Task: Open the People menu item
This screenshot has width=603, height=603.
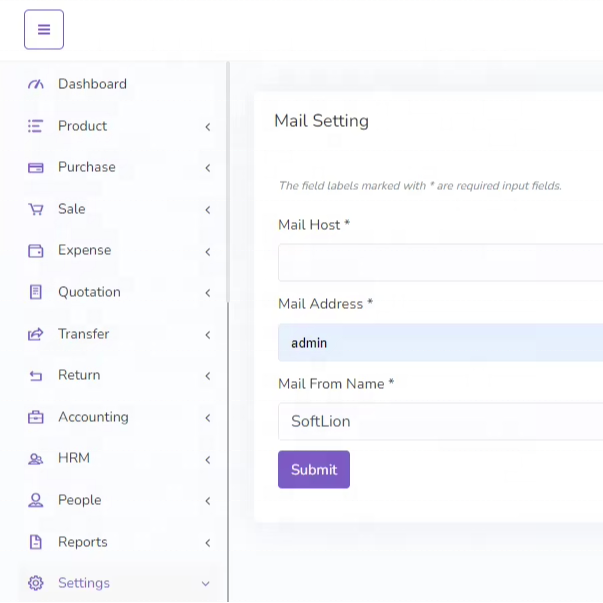Action: pos(79,500)
